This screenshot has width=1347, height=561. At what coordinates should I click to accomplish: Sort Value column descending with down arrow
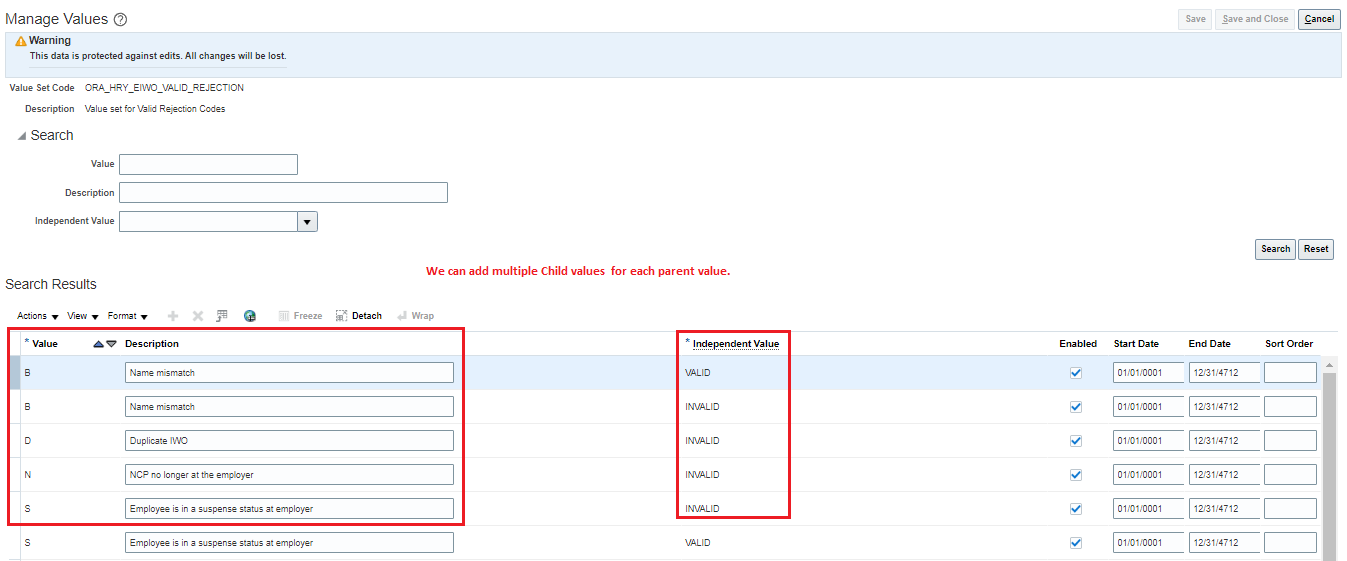(111, 344)
